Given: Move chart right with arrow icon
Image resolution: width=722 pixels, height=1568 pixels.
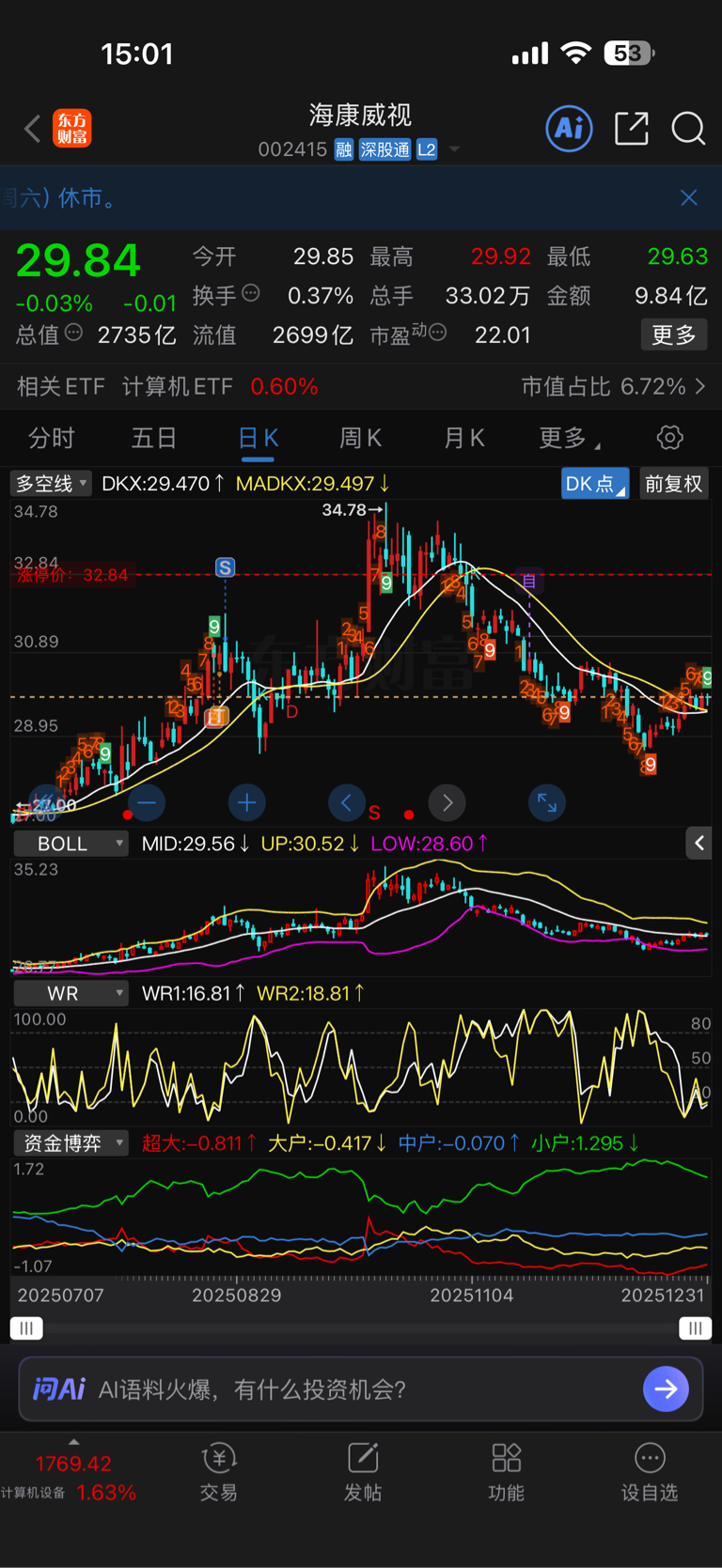Looking at the screenshot, I should click(447, 802).
